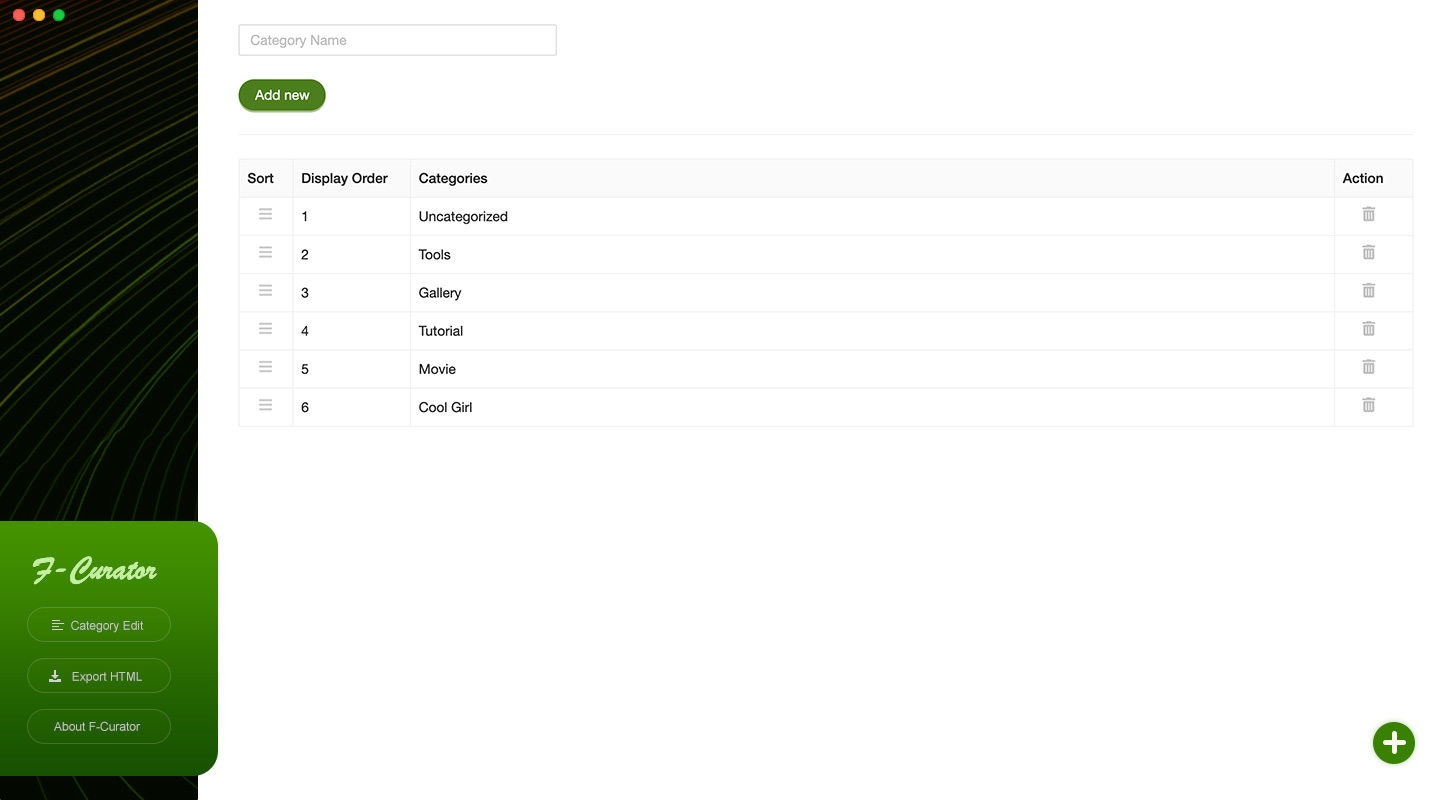Click the Add new button
Viewport: 1440px width, 800px height.
(282, 95)
